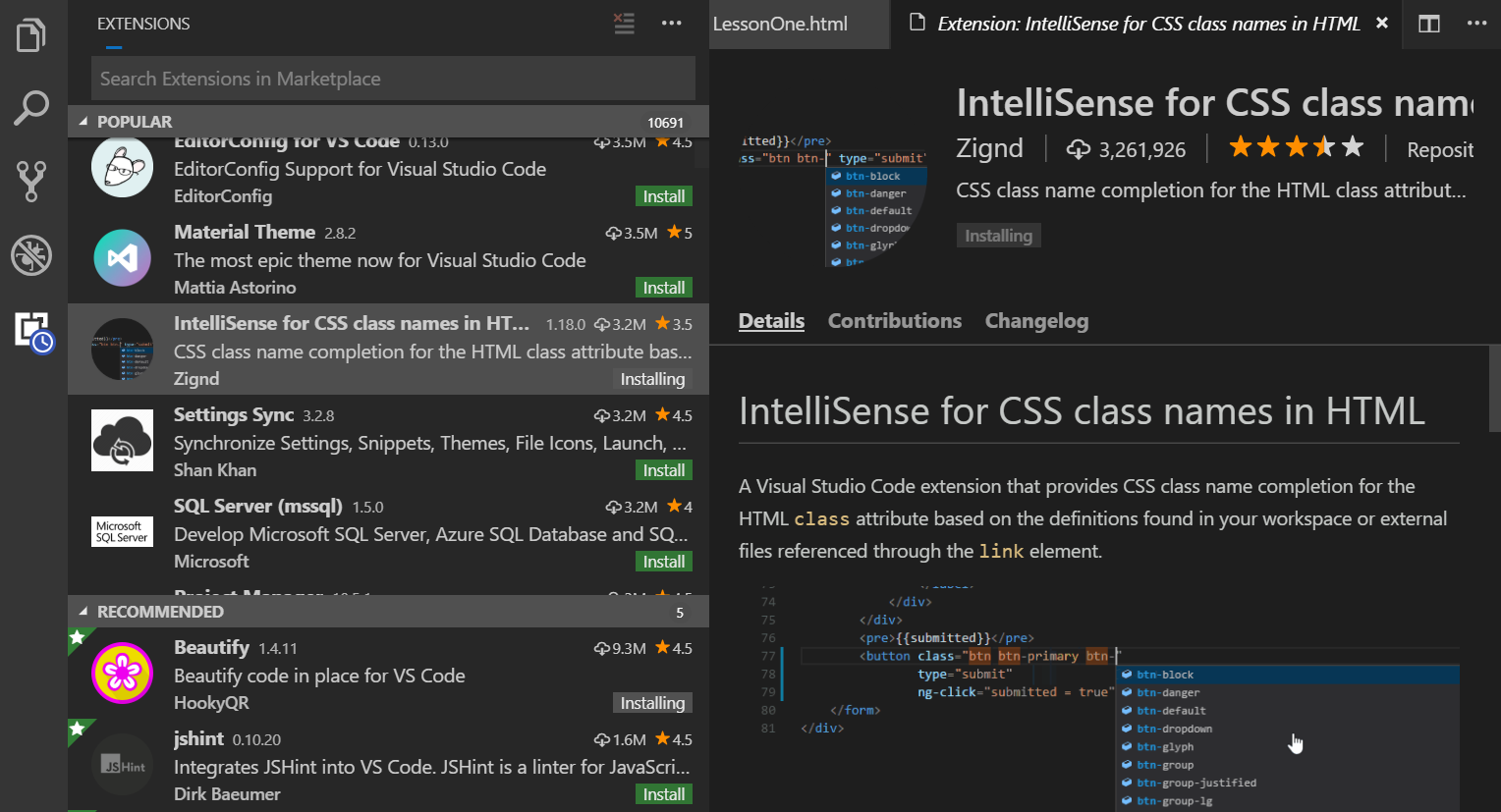The image size is (1501, 812).
Task: Open editor more actions ellipsis
Action: click(x=1477, y=24)
